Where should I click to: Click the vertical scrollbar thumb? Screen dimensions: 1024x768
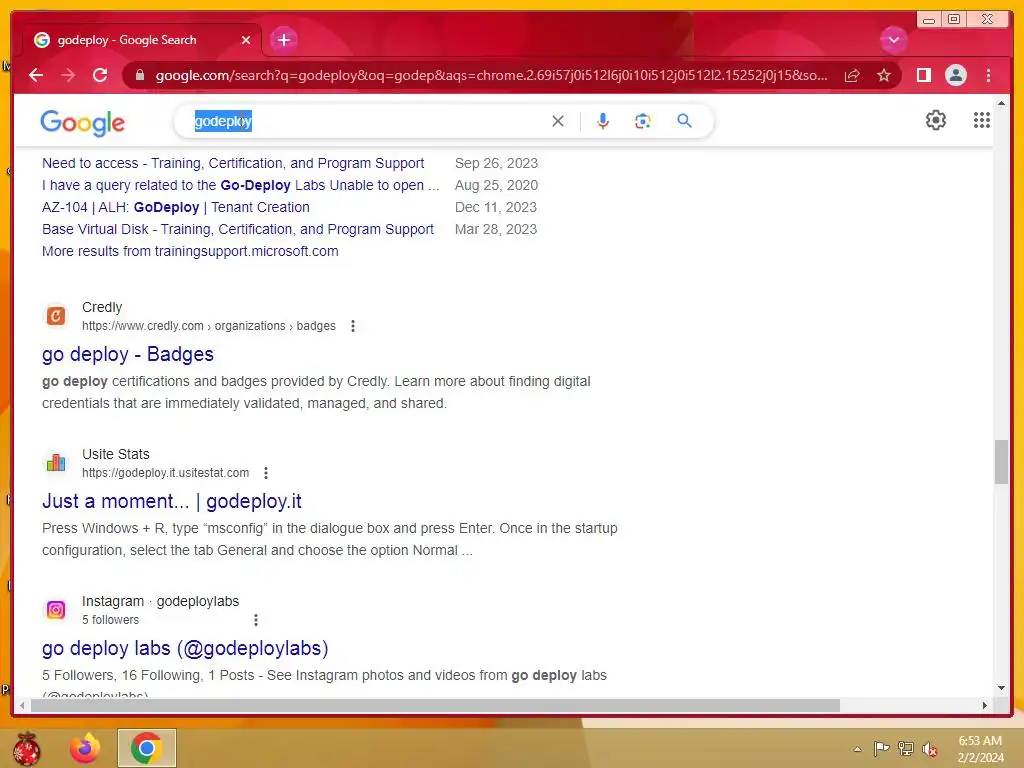1001,462
